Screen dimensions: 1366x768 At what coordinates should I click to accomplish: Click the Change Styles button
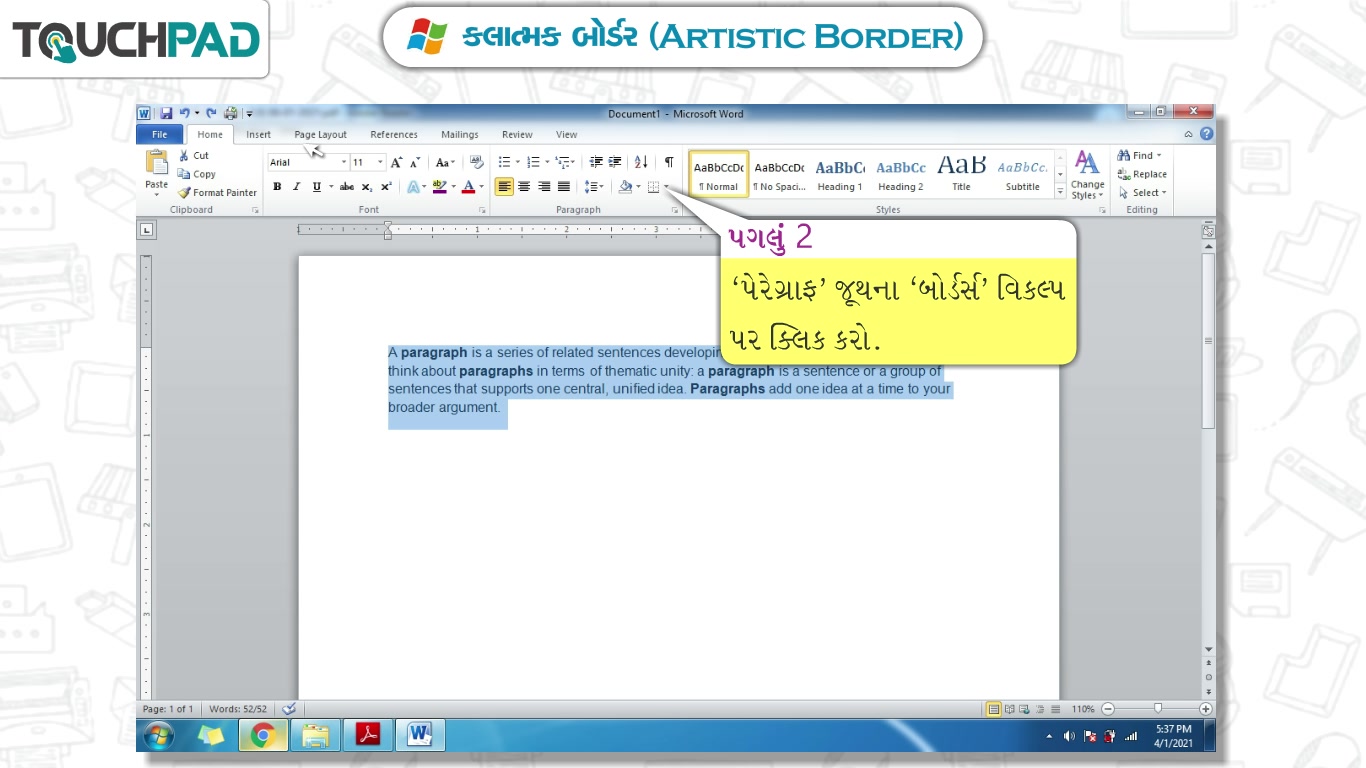pyautogui.click(x=1087, y=176)
